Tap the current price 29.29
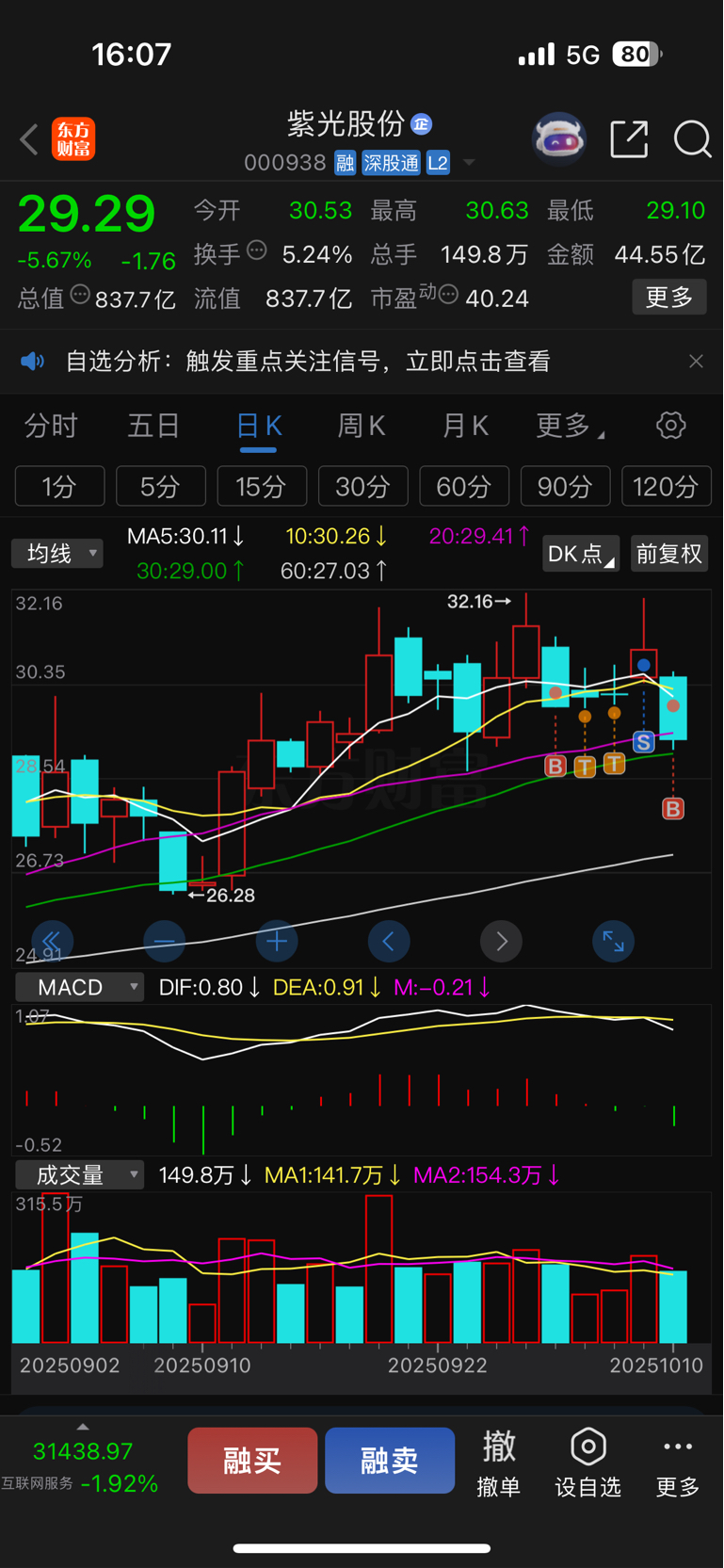This screenshot has width=724, height=1568. (87, 214)
